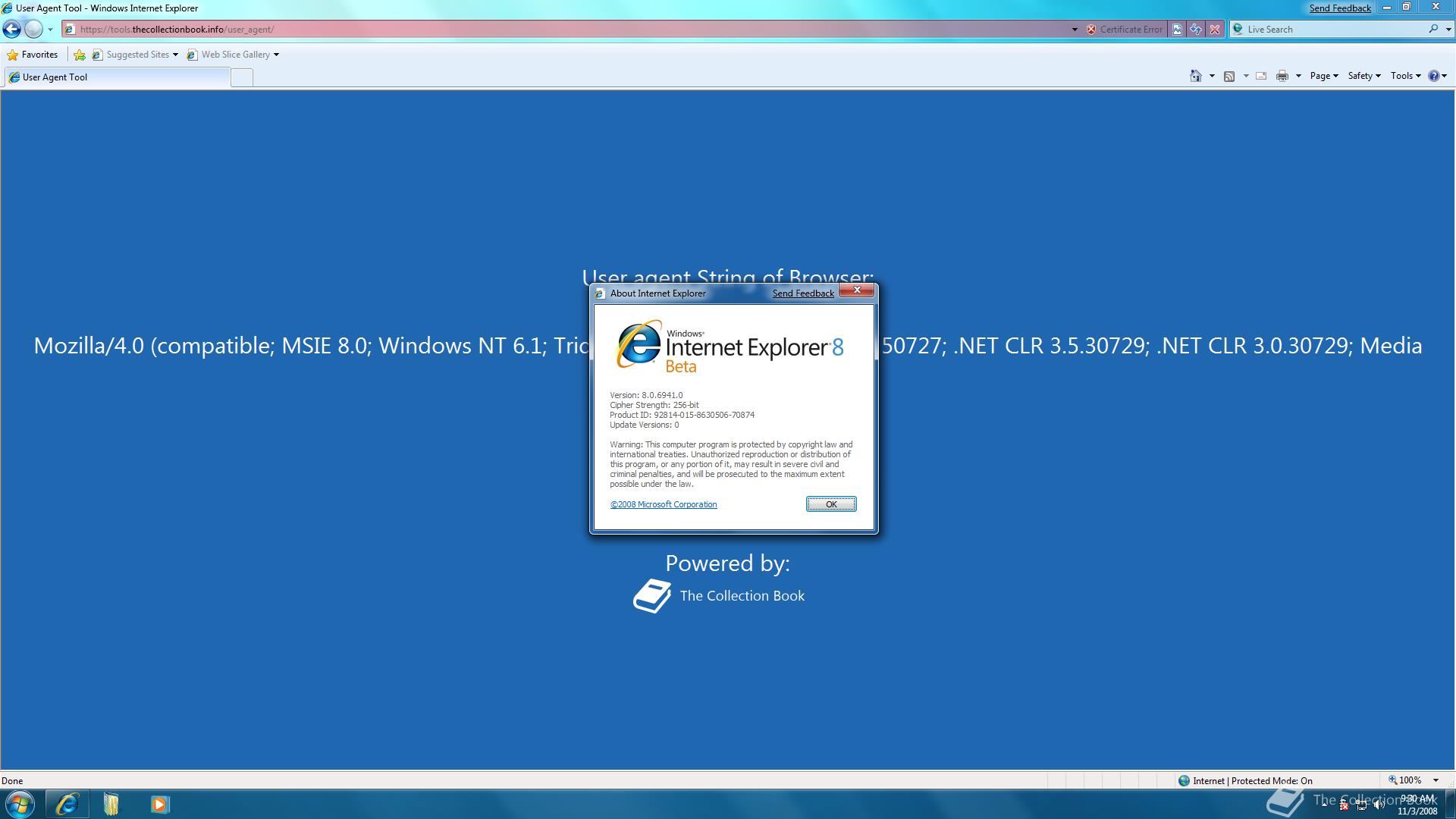Expand the Home button dropdown arrow
1456x819 pixels.
[x=1212, y=76]
